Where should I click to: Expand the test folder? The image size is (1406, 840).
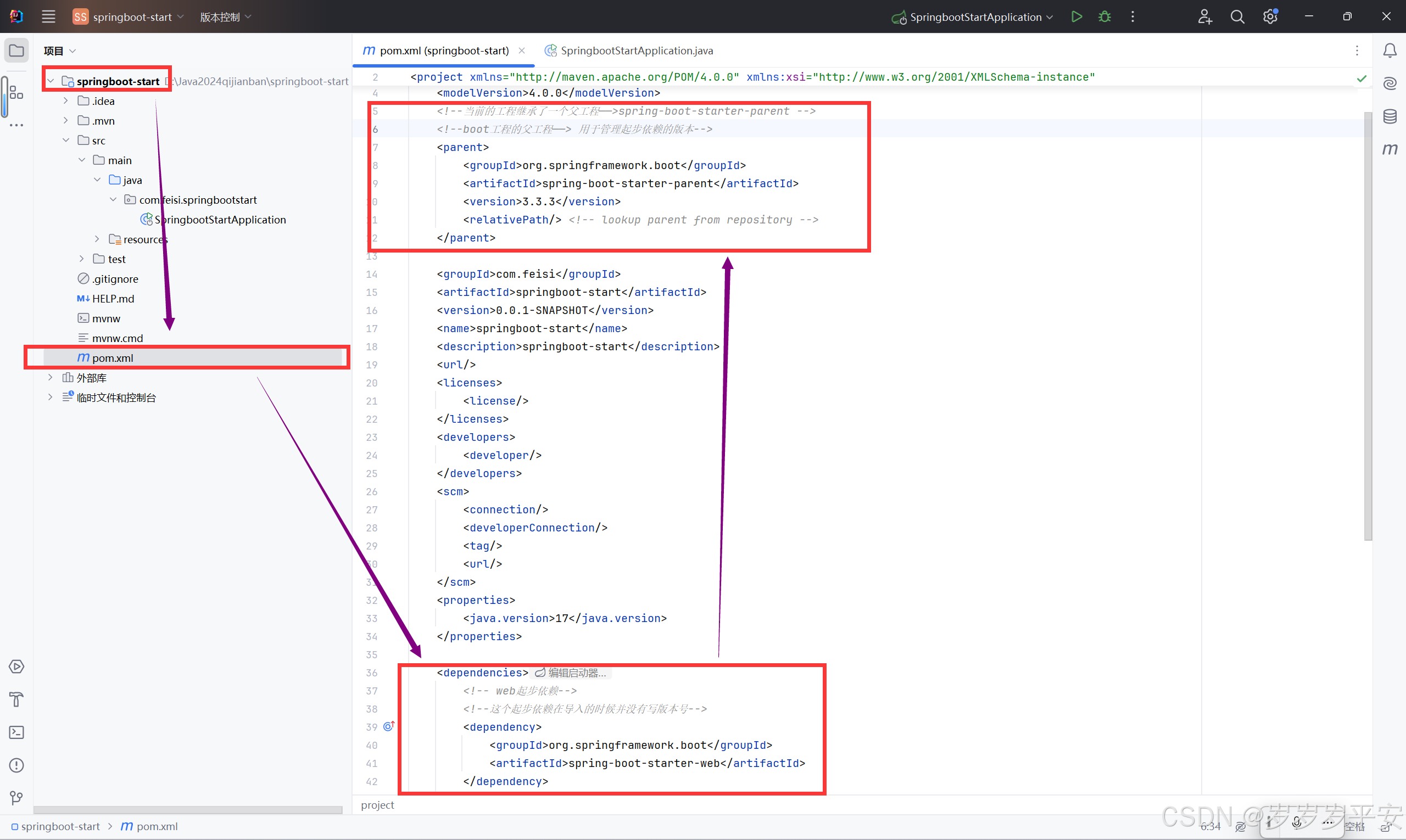click(81, 259)
